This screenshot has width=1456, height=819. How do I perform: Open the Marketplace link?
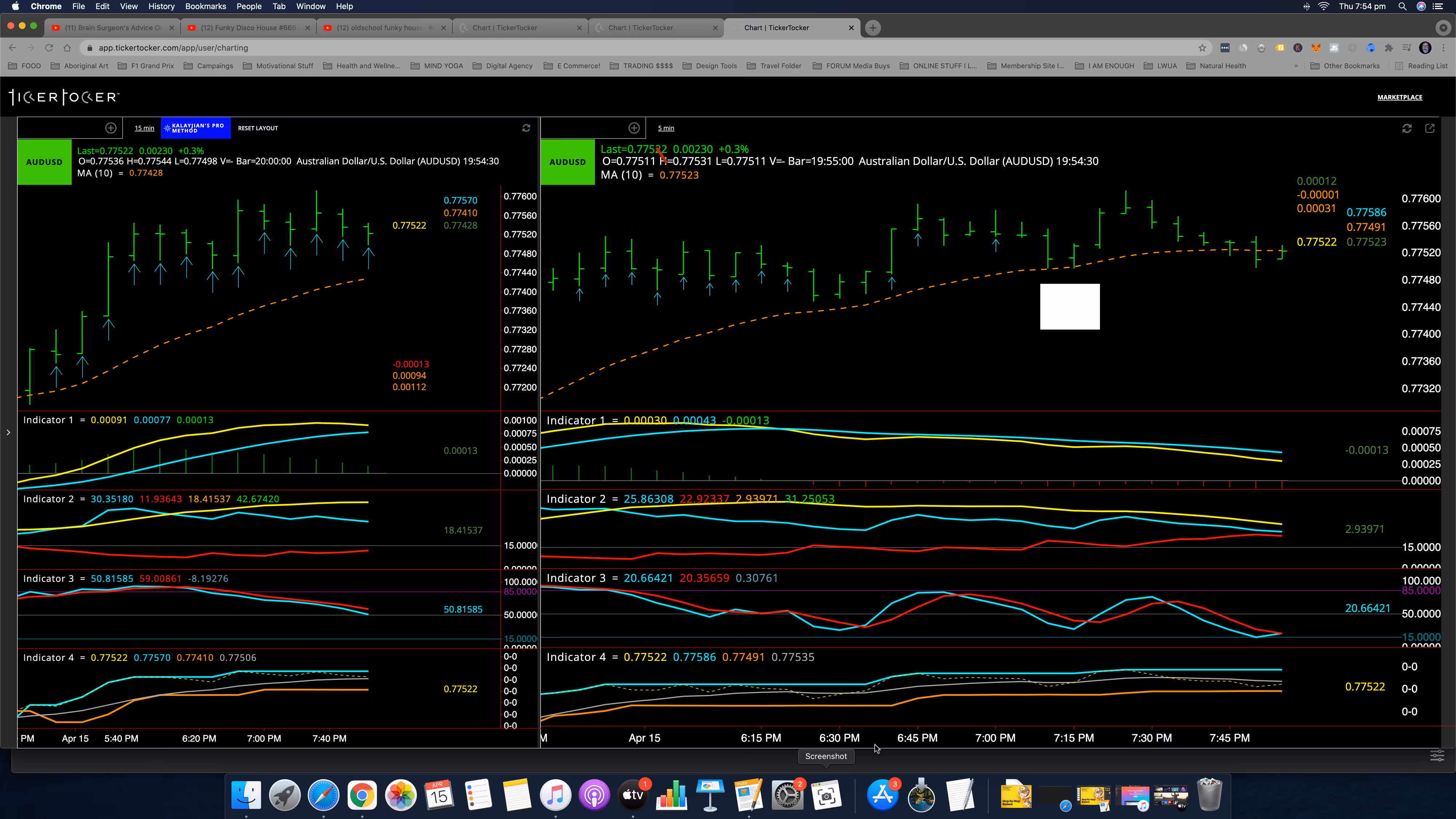[x=1400, y=97]
